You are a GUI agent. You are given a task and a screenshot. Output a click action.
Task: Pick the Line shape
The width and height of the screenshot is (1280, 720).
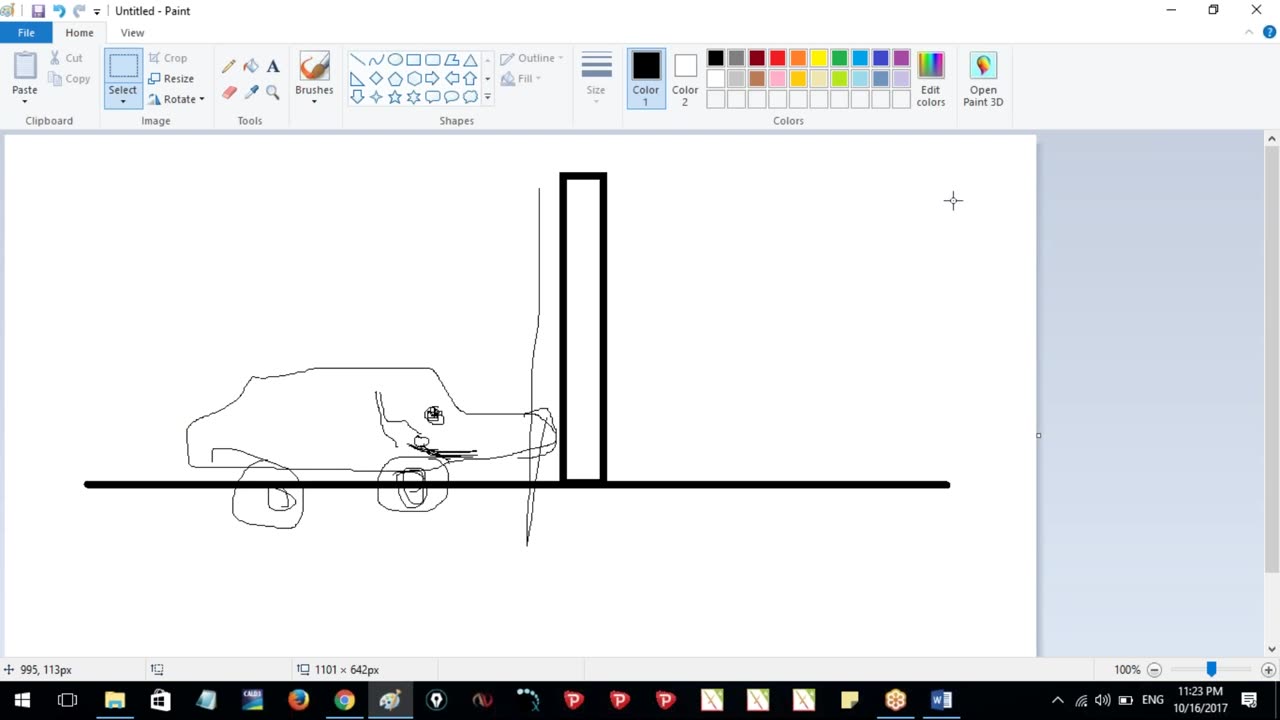point(357,60)
